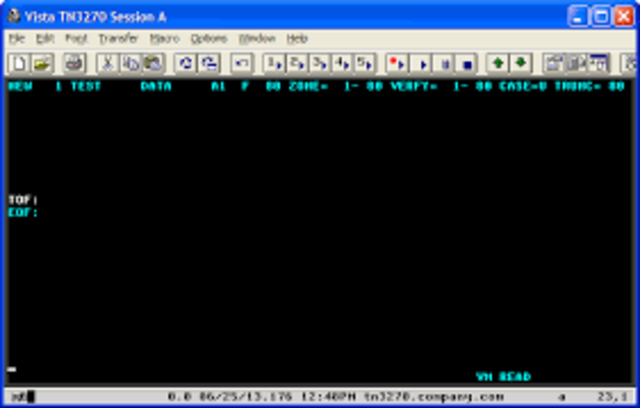The image size is (640, 408).
Task: Copy selection with the copy icon
Action: 131,63
